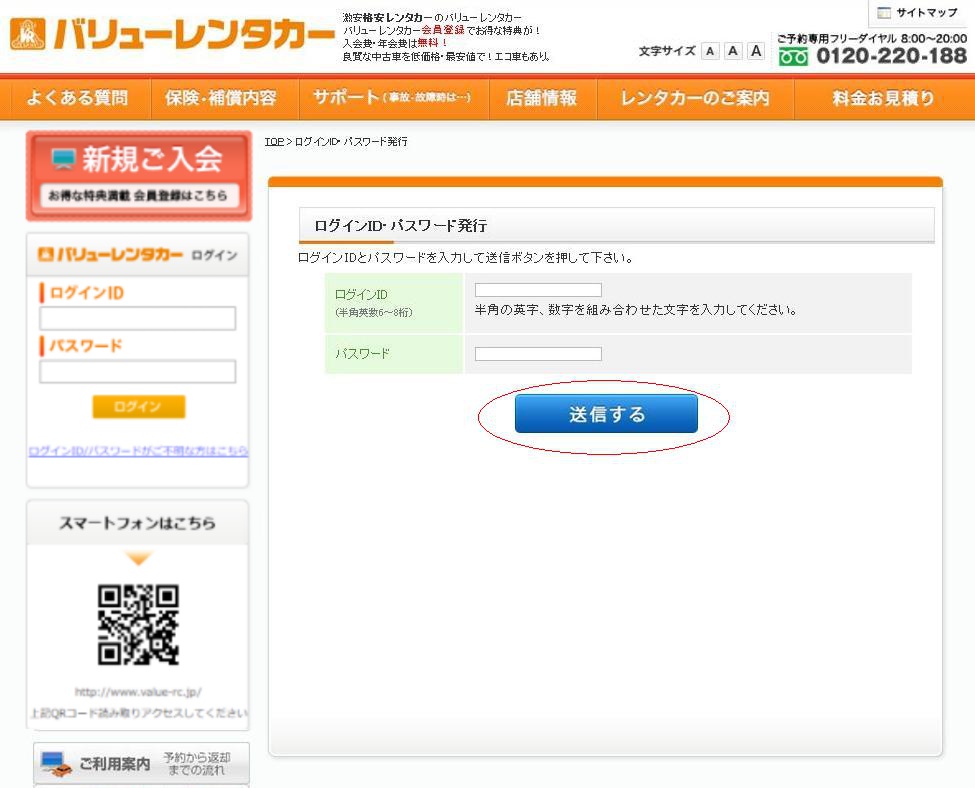Focus the sidebar パスワード input field
975x788 pixels.
point(137,371)
